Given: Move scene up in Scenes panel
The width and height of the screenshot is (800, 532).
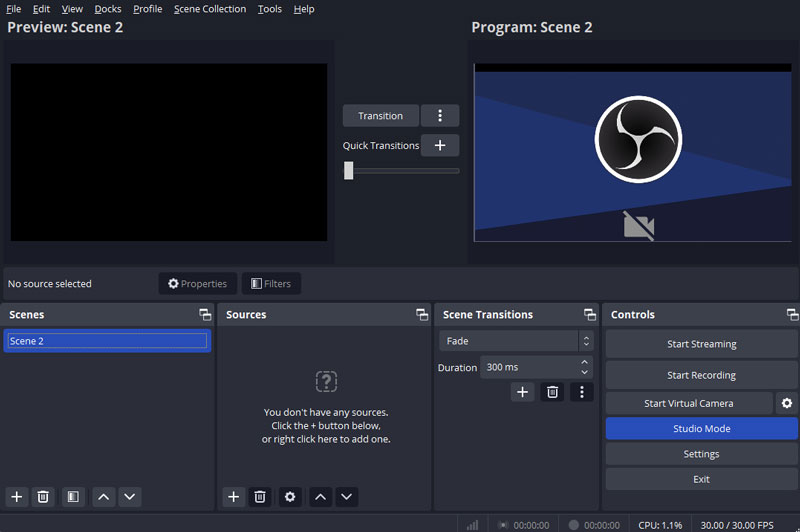Looking at the screenshot, I should point(104,496).
